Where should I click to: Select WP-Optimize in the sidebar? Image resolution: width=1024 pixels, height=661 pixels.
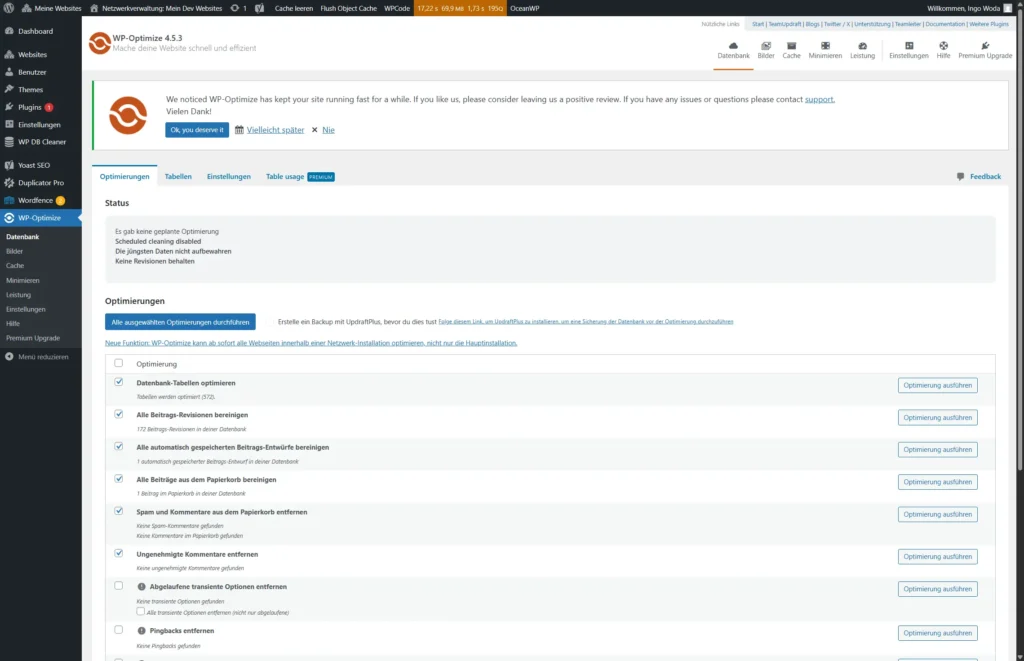coord(40,218)
